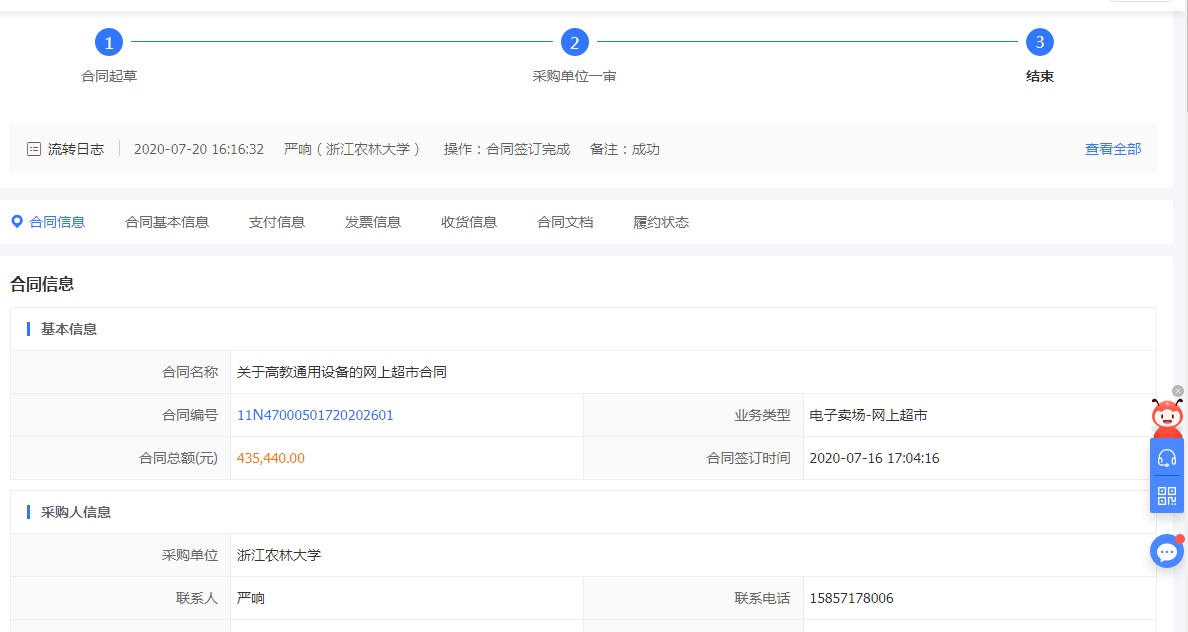The height and width of the screenshot is (632, 1188).
Task: Switch to 收货信息 tab
Action: 469,222
